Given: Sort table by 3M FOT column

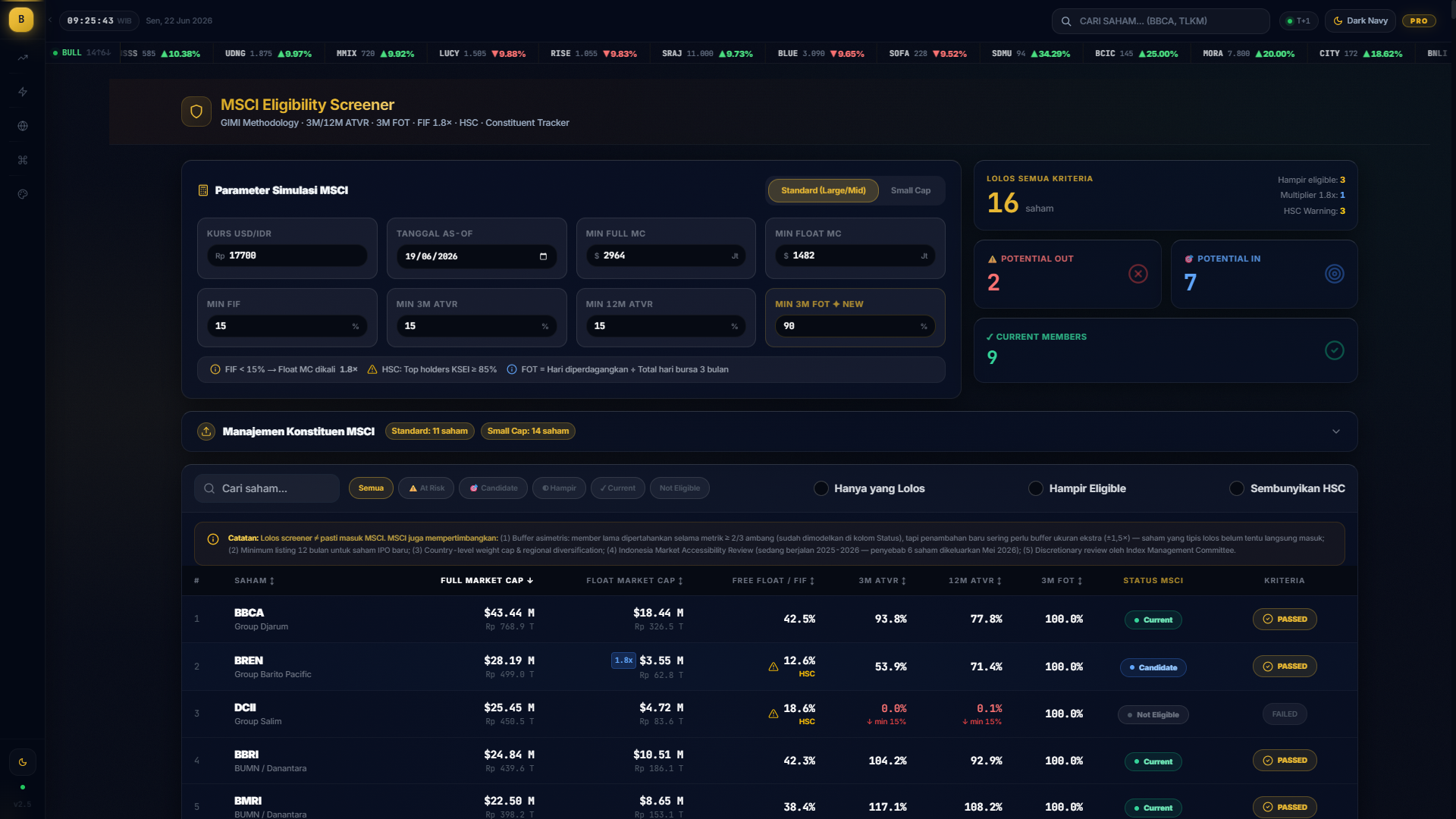Looking at the screenshot, I should (1062, 581).
